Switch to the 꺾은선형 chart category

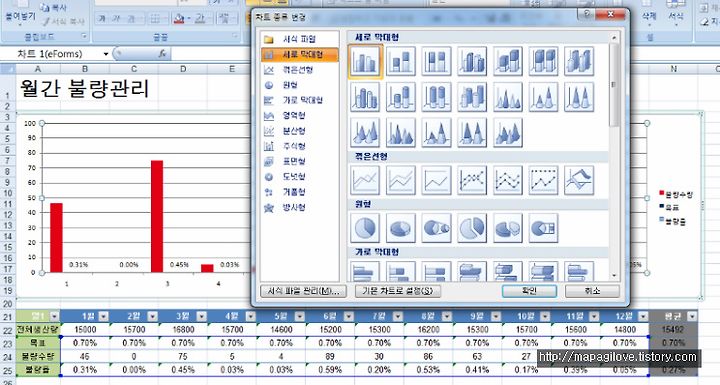tap(299, 70)
